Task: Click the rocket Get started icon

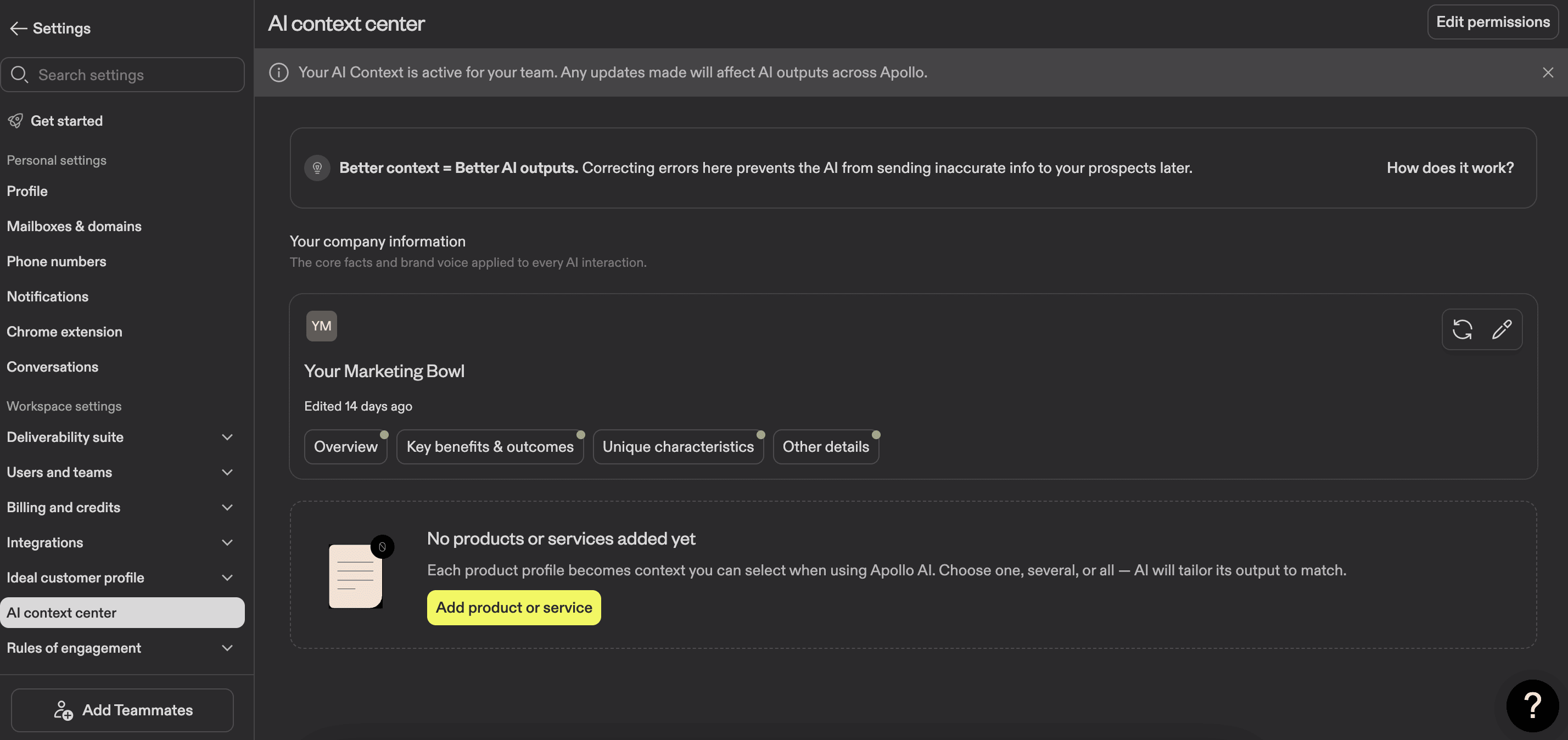Action: click(x=16, y=121)
